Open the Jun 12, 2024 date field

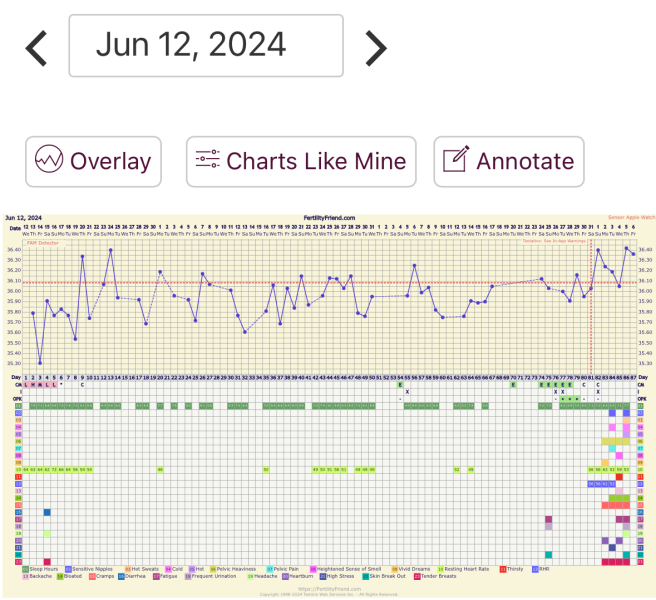pyautogui.click(x=205, y=46)
